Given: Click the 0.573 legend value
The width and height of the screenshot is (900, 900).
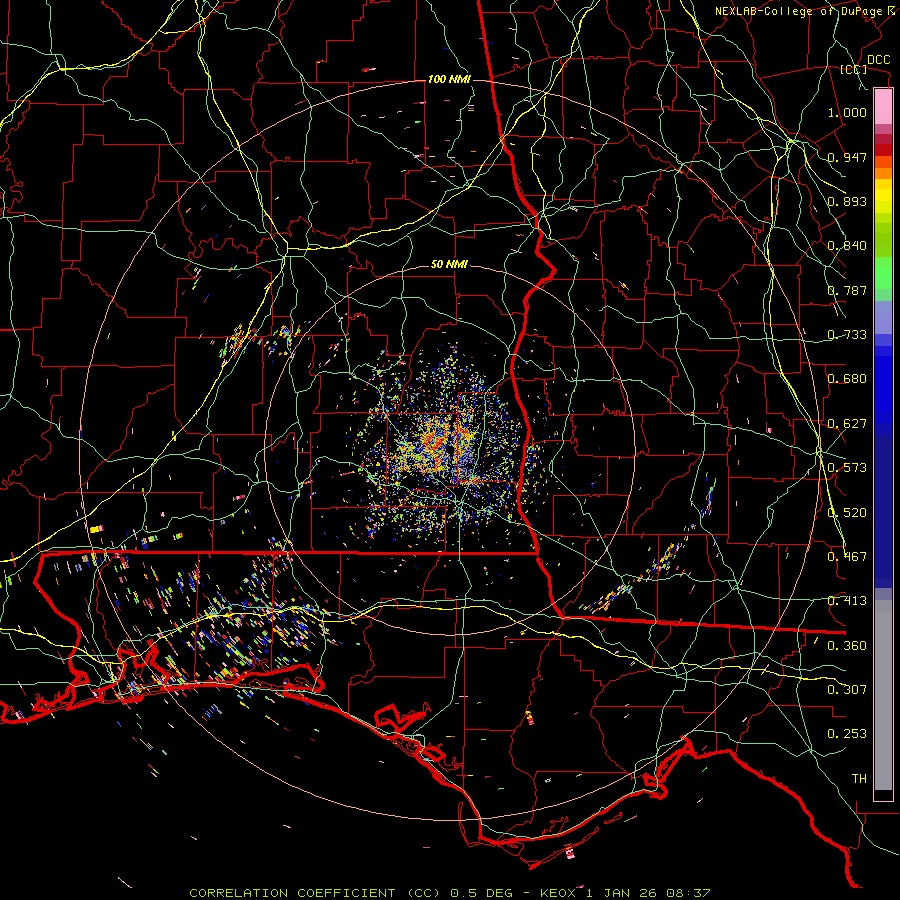Looking at the screenshot, I should point(847,468).
